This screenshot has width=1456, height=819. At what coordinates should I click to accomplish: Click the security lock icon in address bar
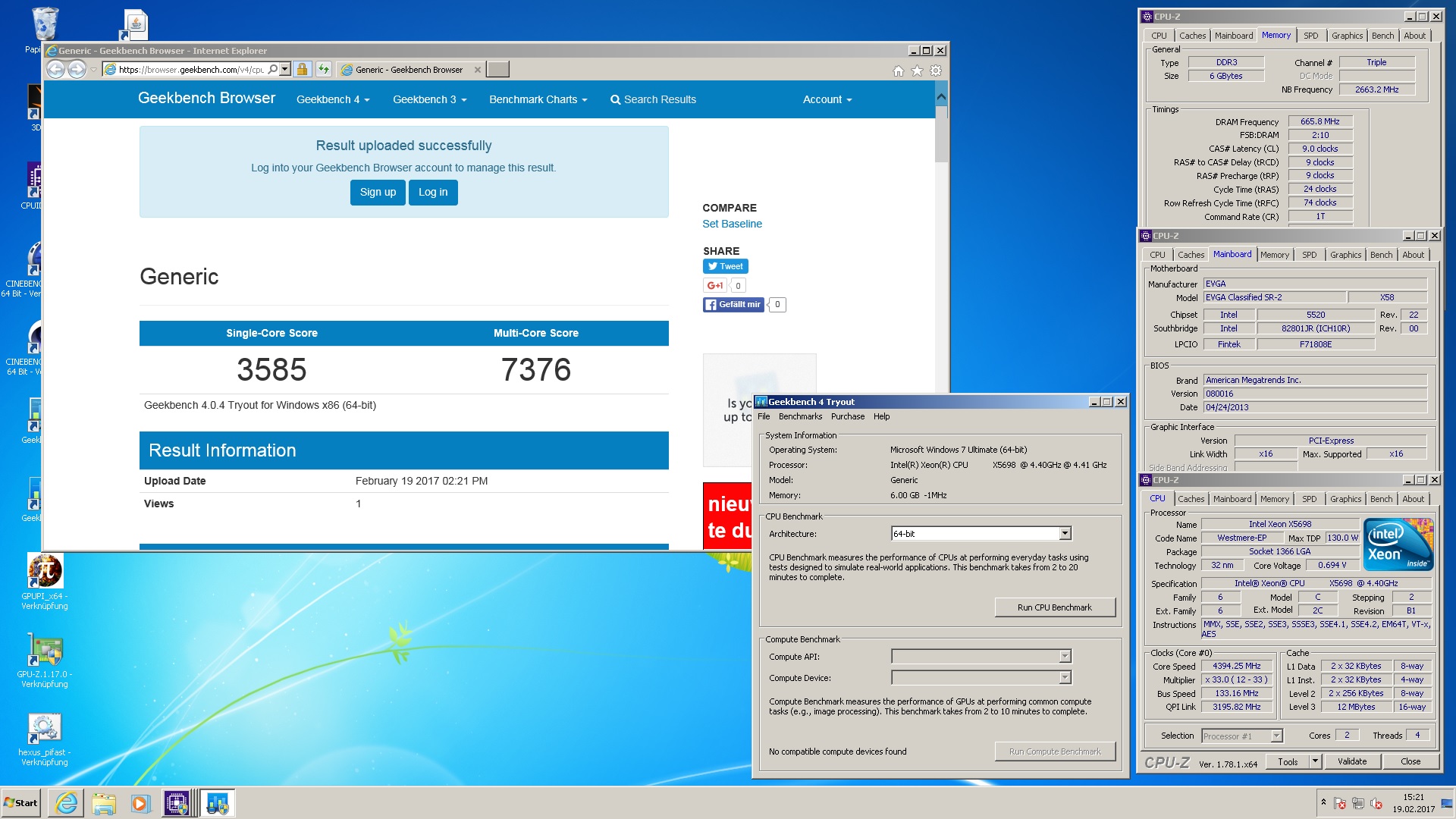(x=302, y=70)
